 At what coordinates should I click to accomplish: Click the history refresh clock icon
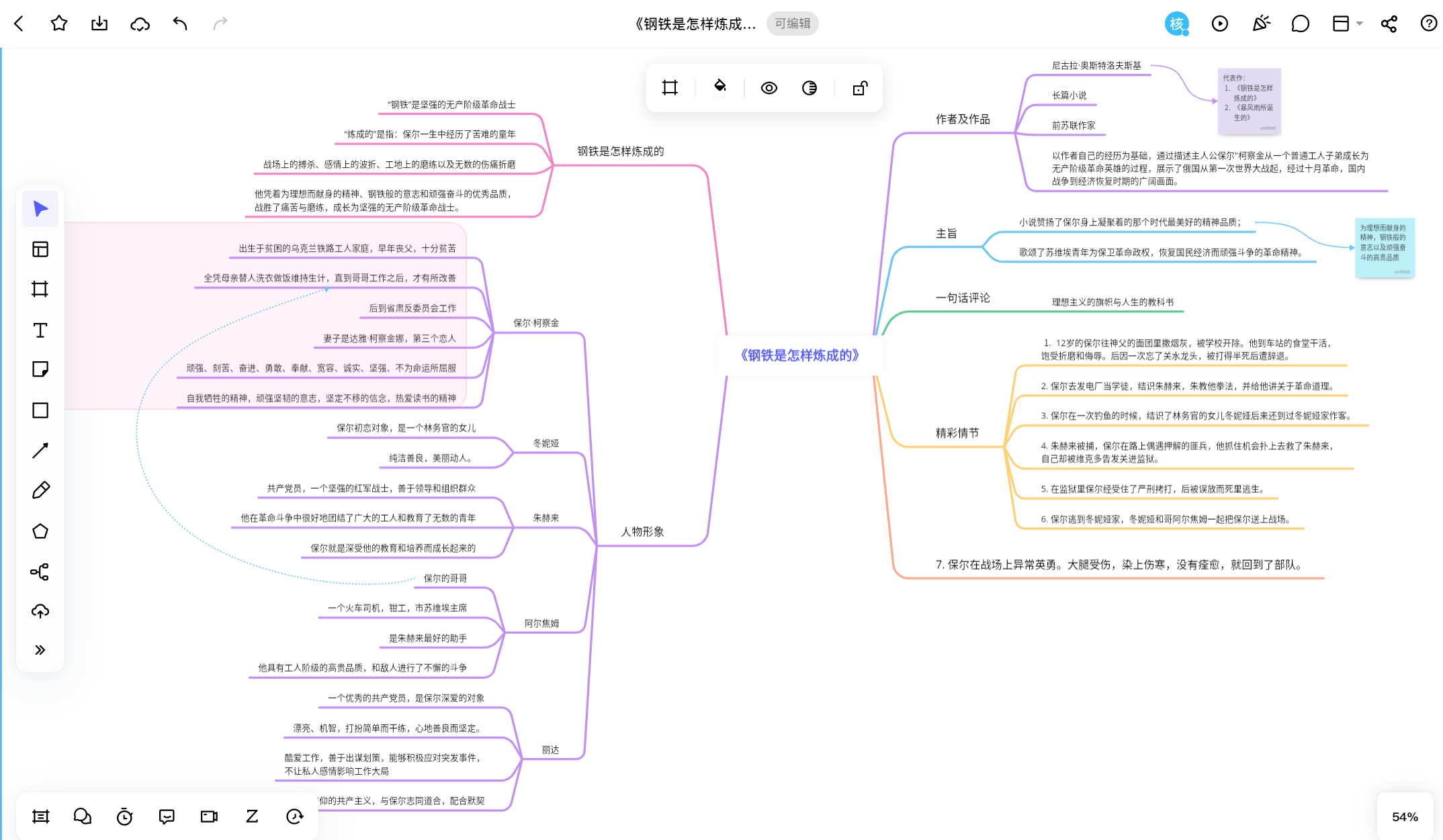tap(294, 816)
